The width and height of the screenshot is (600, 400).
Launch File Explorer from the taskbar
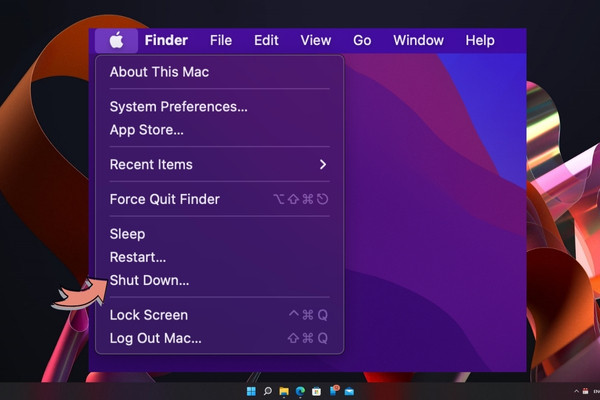(284, 391)
